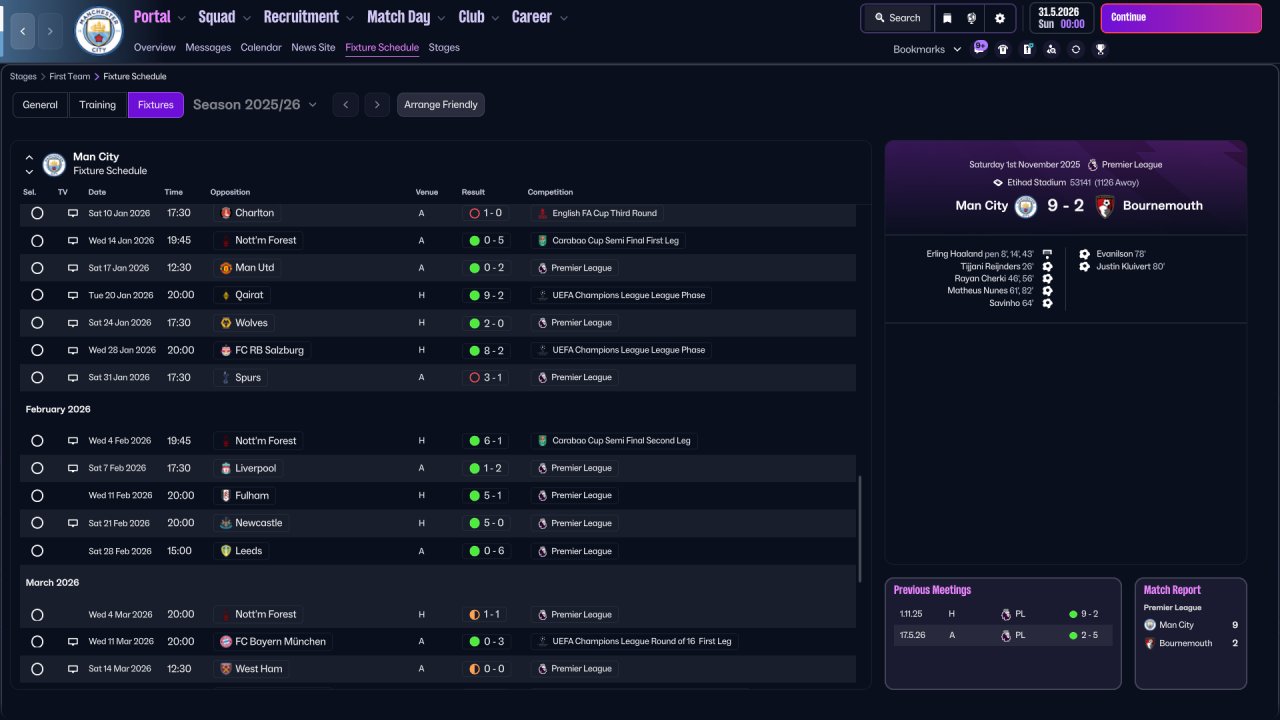Select the Leeds fixture radio button
This screenshot has width=1280, height=720.
click(x=37, y=551)
